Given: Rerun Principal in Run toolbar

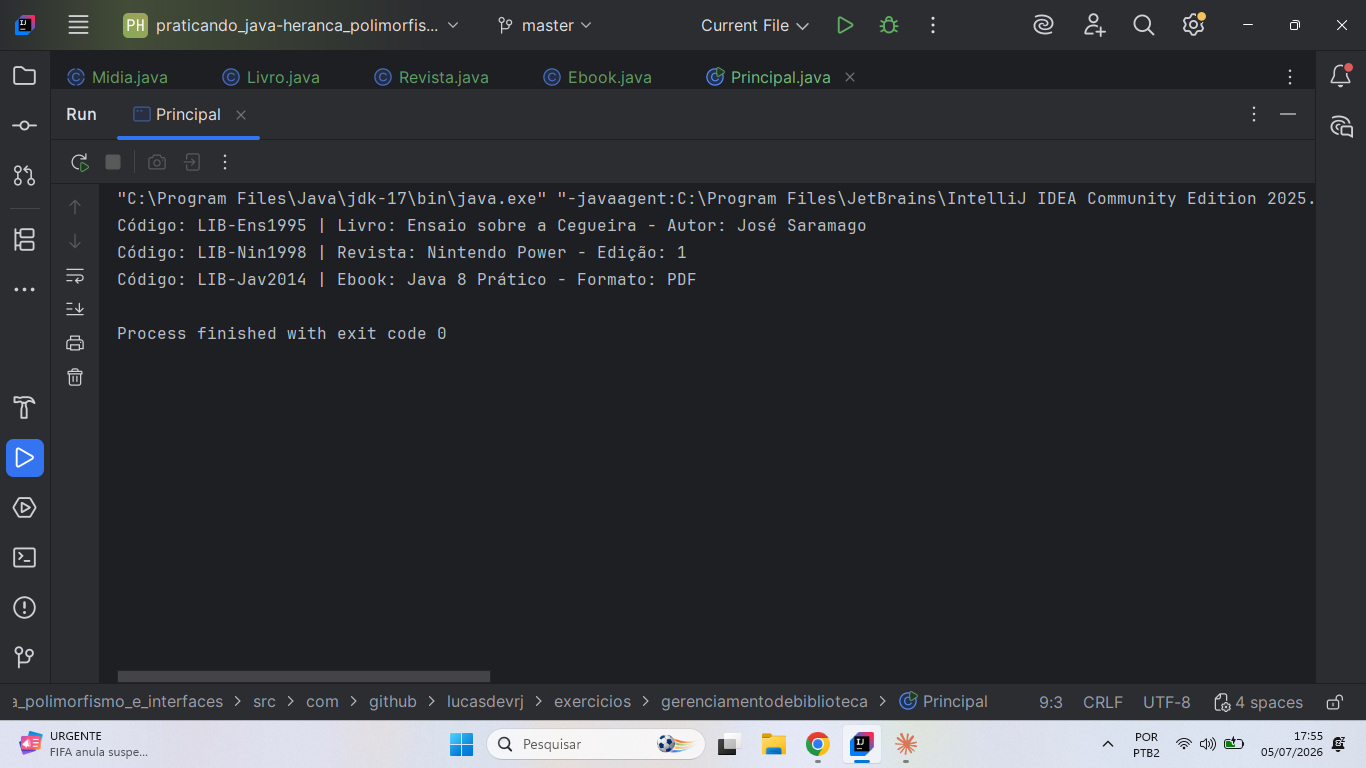Looking at the screenshot, I should (x=79, y=162).
